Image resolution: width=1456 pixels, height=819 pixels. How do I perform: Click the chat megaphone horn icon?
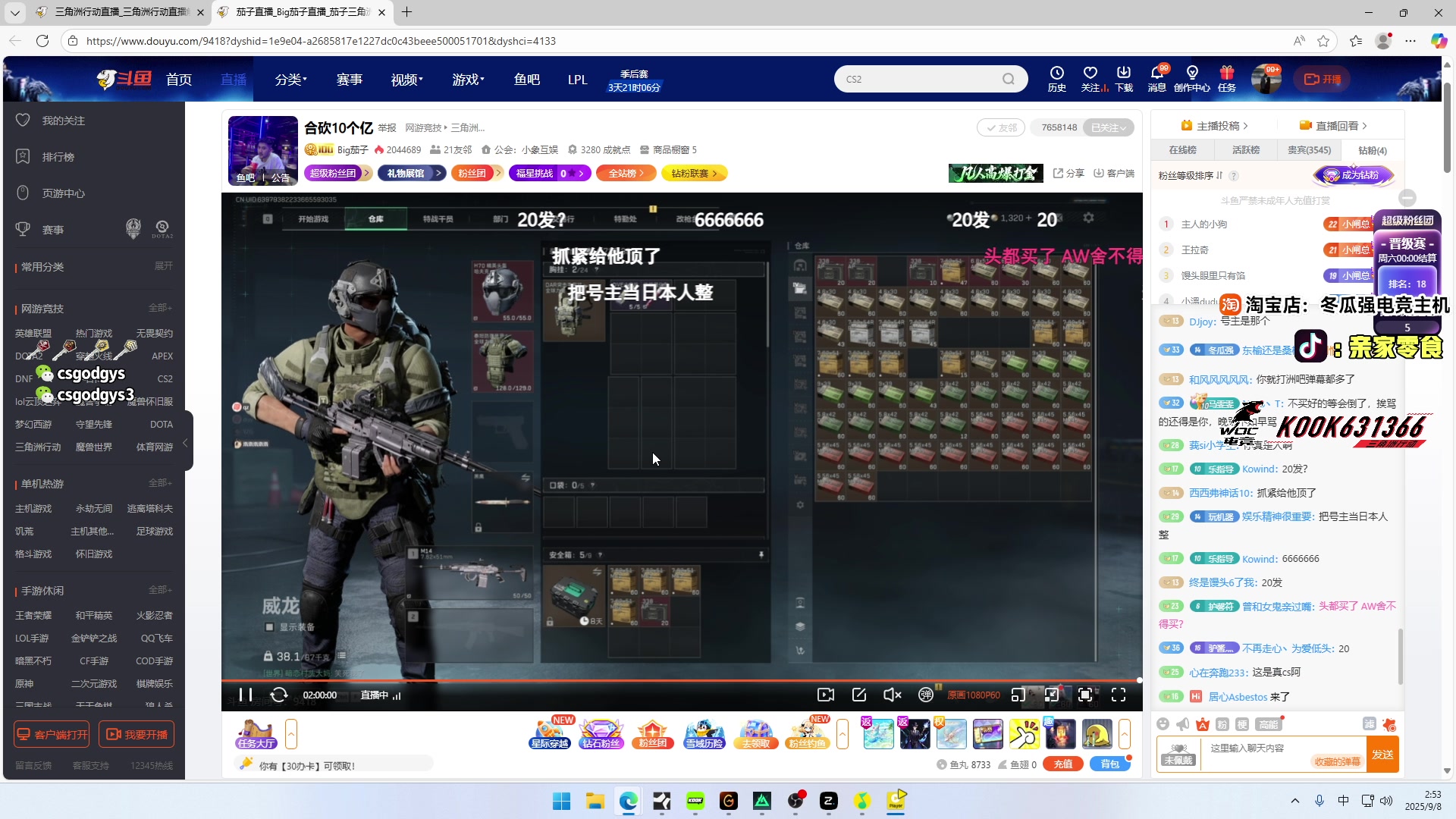click(x=1183, y=724)
